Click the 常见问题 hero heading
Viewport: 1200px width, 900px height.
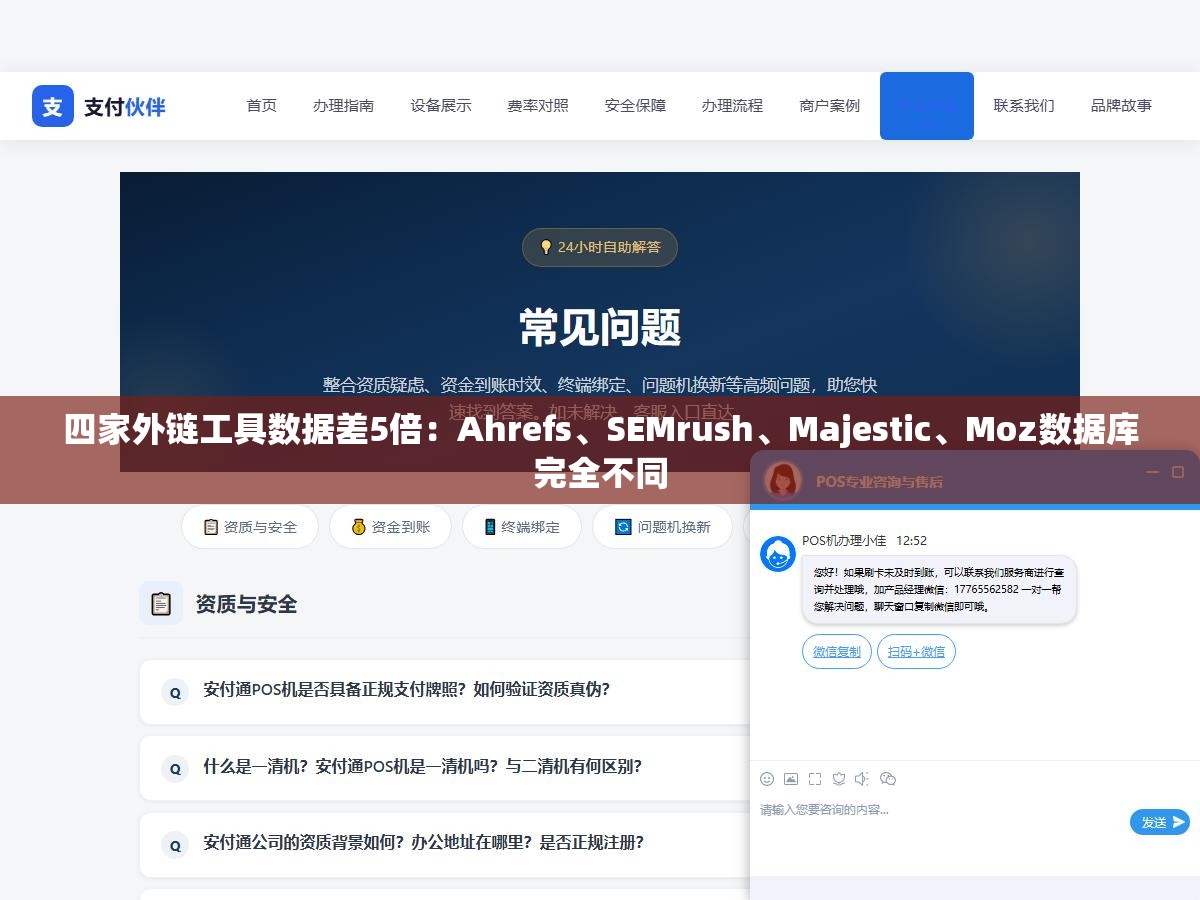click(600, 327)
